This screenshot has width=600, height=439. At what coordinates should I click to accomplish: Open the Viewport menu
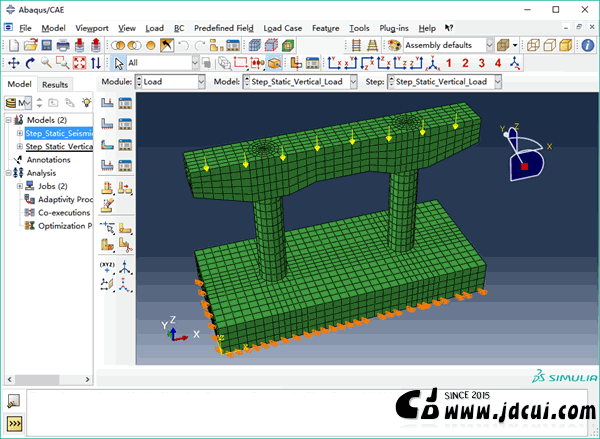(x=92, y=28)
